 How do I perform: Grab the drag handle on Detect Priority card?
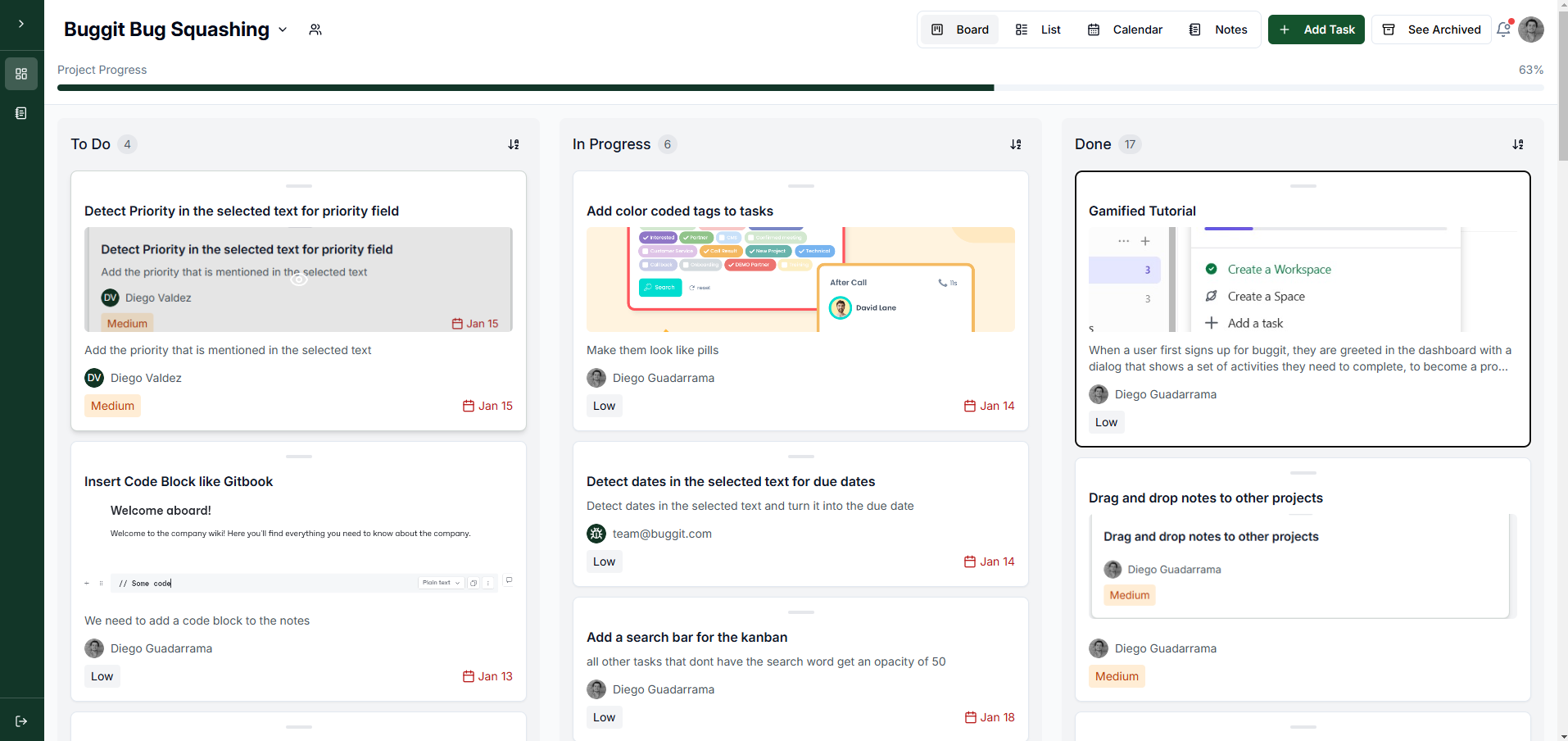(x=299, y=186)
